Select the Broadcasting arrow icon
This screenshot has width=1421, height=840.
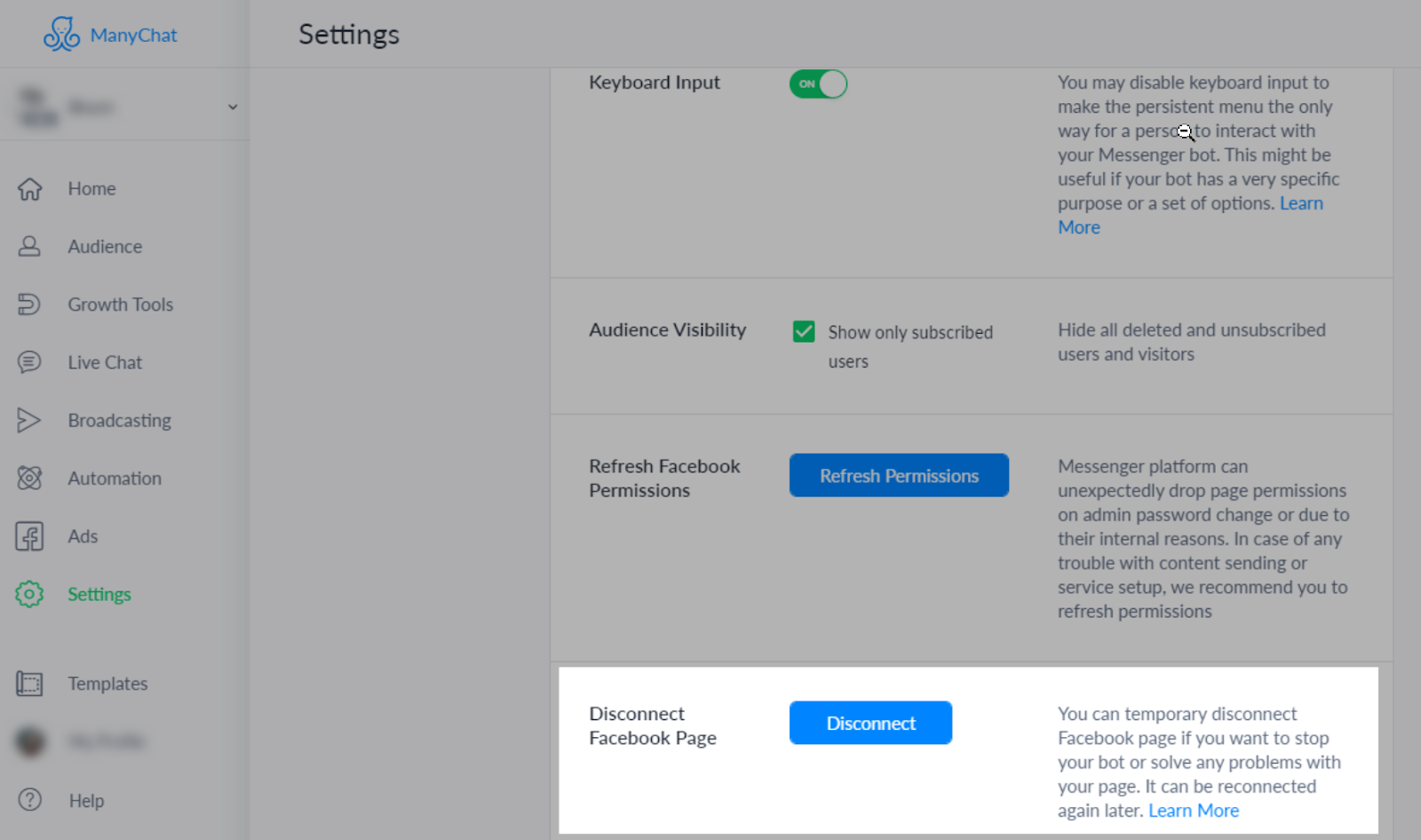pos(29,420)
